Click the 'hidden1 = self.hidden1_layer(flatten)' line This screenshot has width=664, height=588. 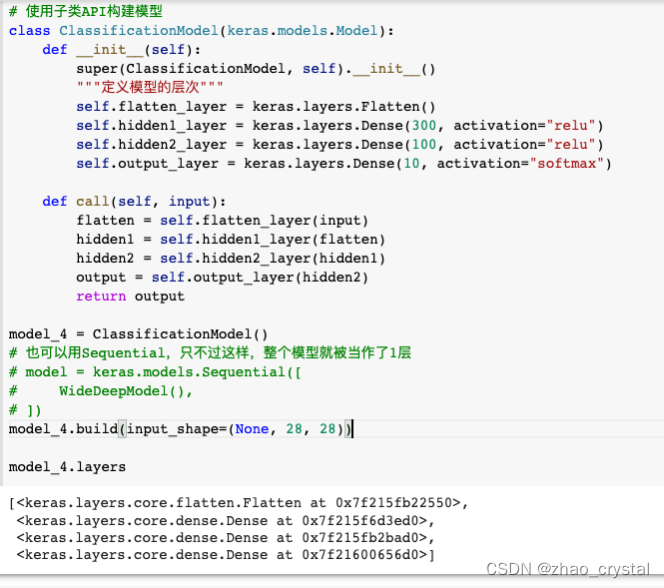click(231, 240)
